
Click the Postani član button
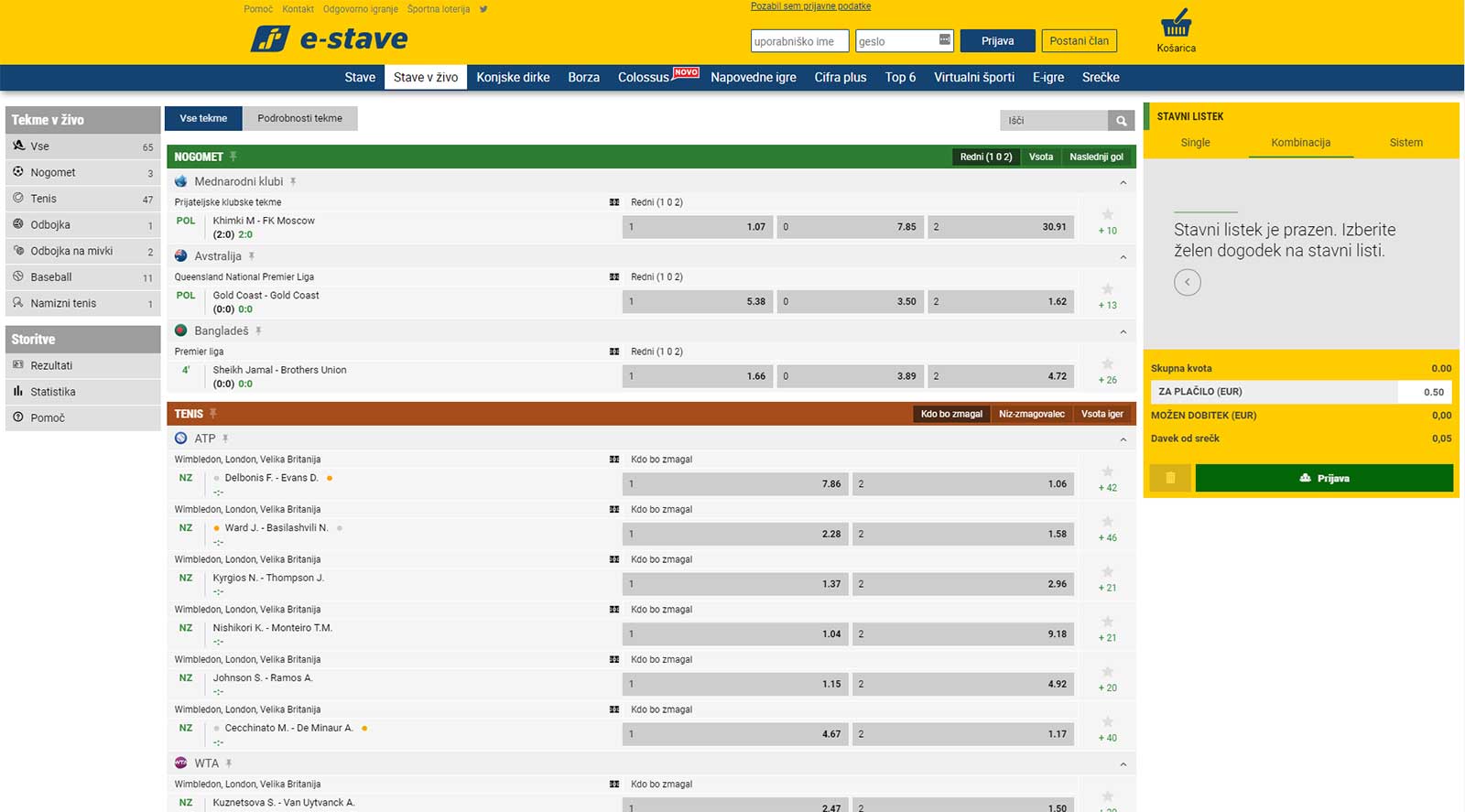point(1079,40)
